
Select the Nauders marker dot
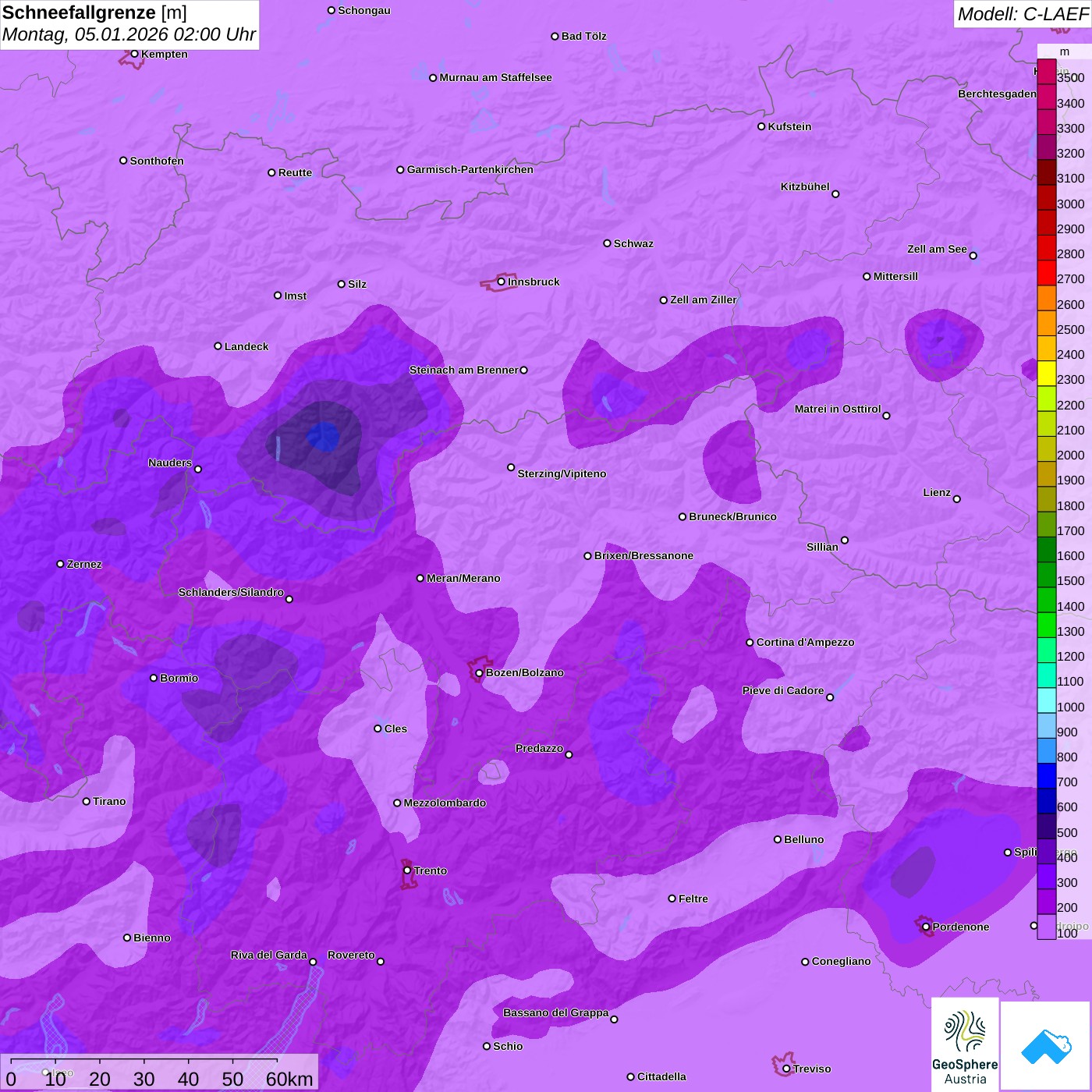198,470
